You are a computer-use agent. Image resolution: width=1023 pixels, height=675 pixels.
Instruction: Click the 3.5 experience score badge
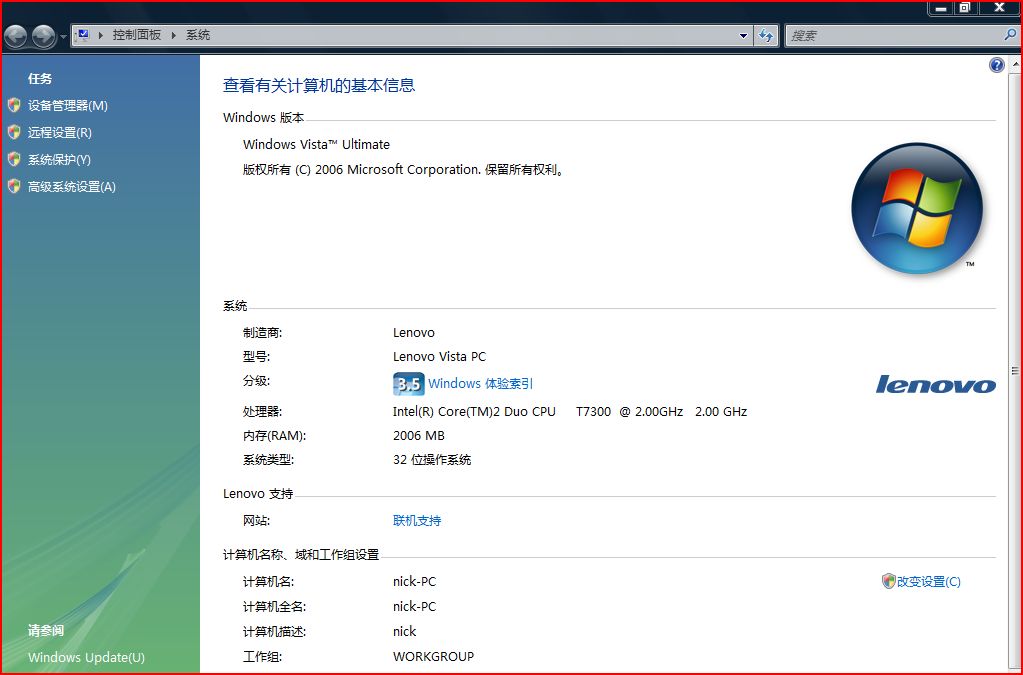tap(408, 384)
